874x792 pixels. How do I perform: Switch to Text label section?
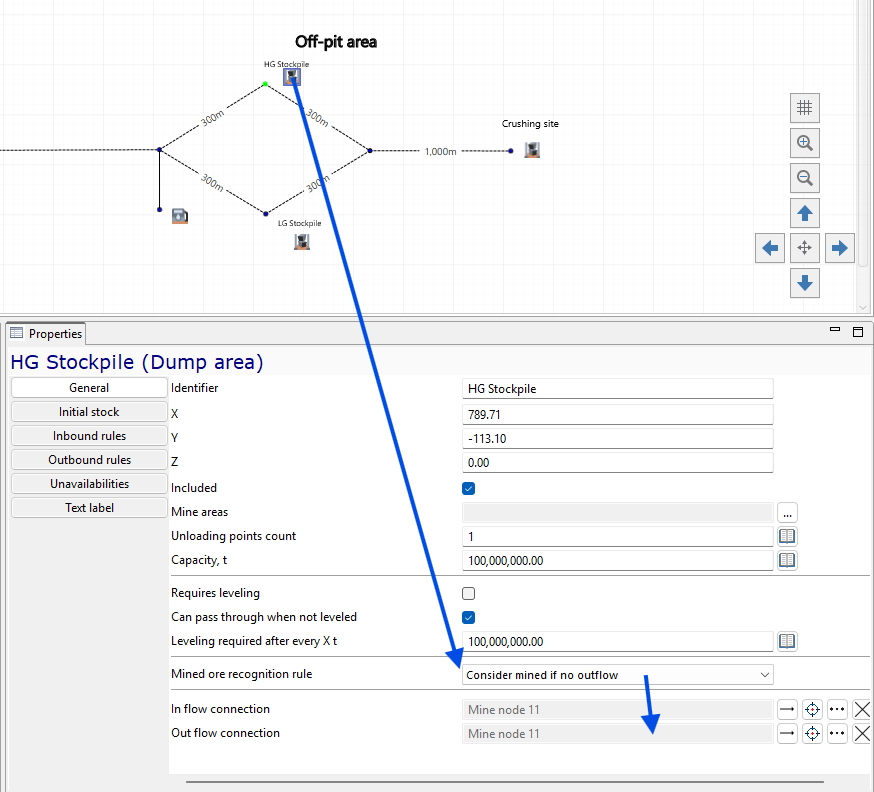[x=89, y=508]
